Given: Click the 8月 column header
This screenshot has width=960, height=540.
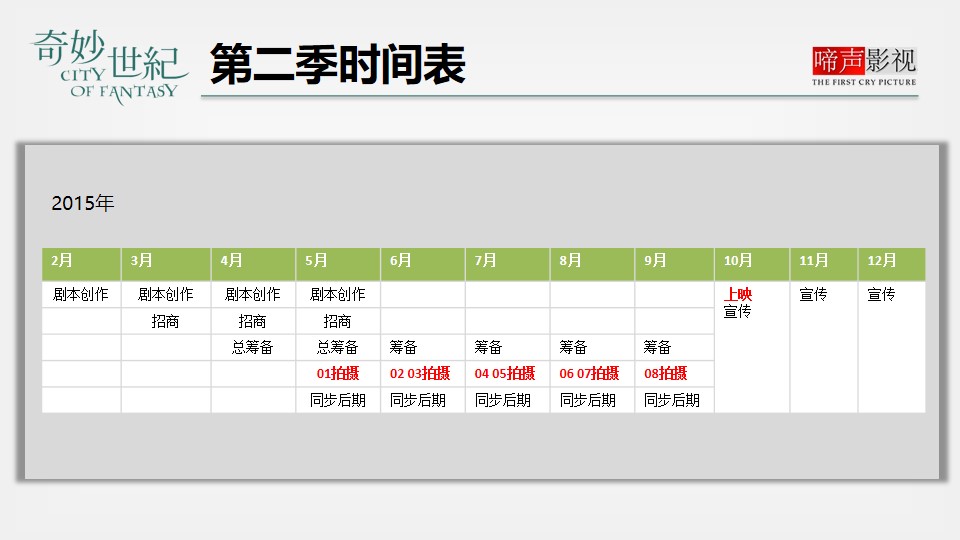Looking at the screenshot, I should click(x=592, y=264).
